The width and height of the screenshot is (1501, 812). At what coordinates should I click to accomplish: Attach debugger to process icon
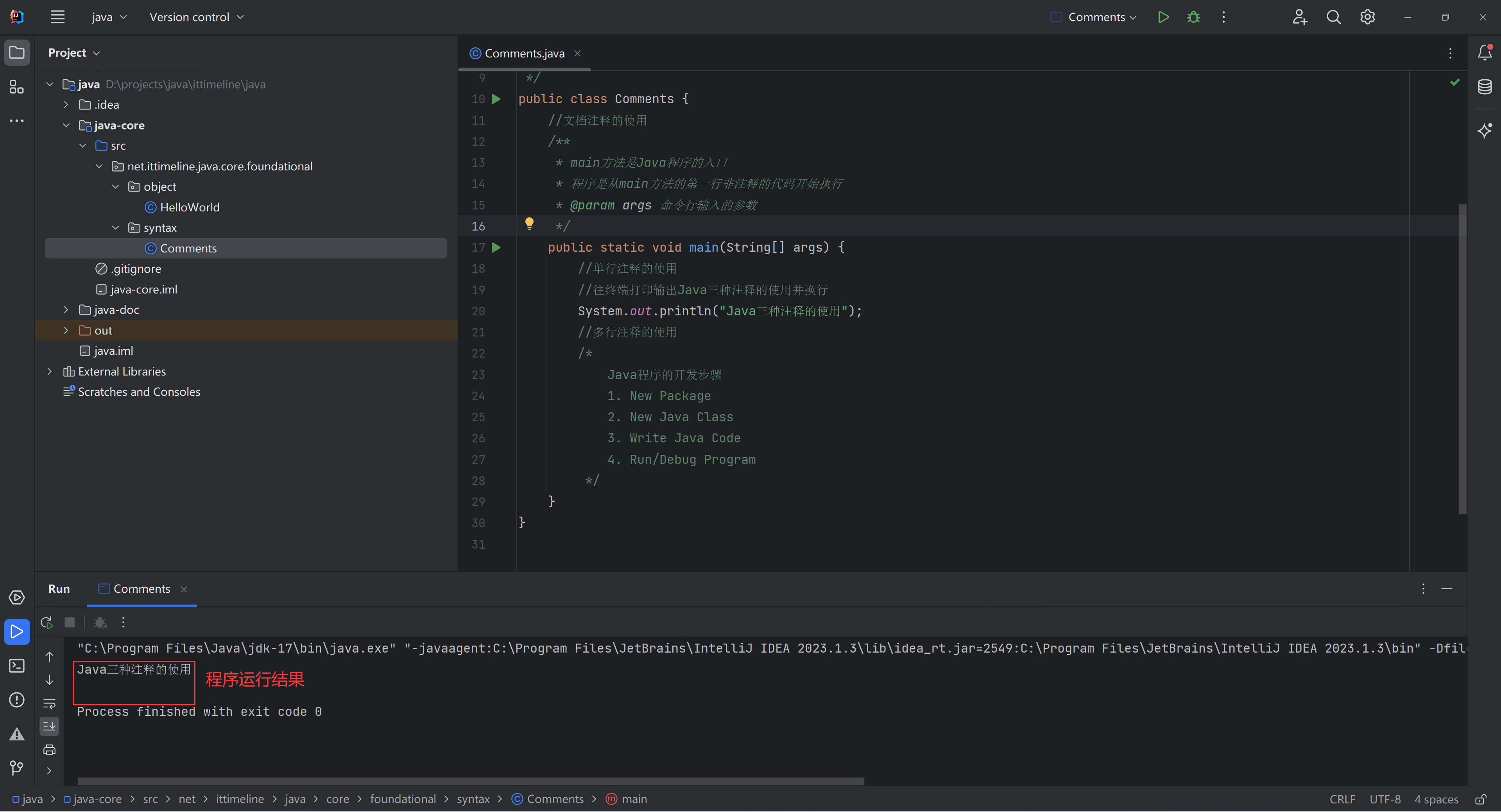[x=100, y=623]
